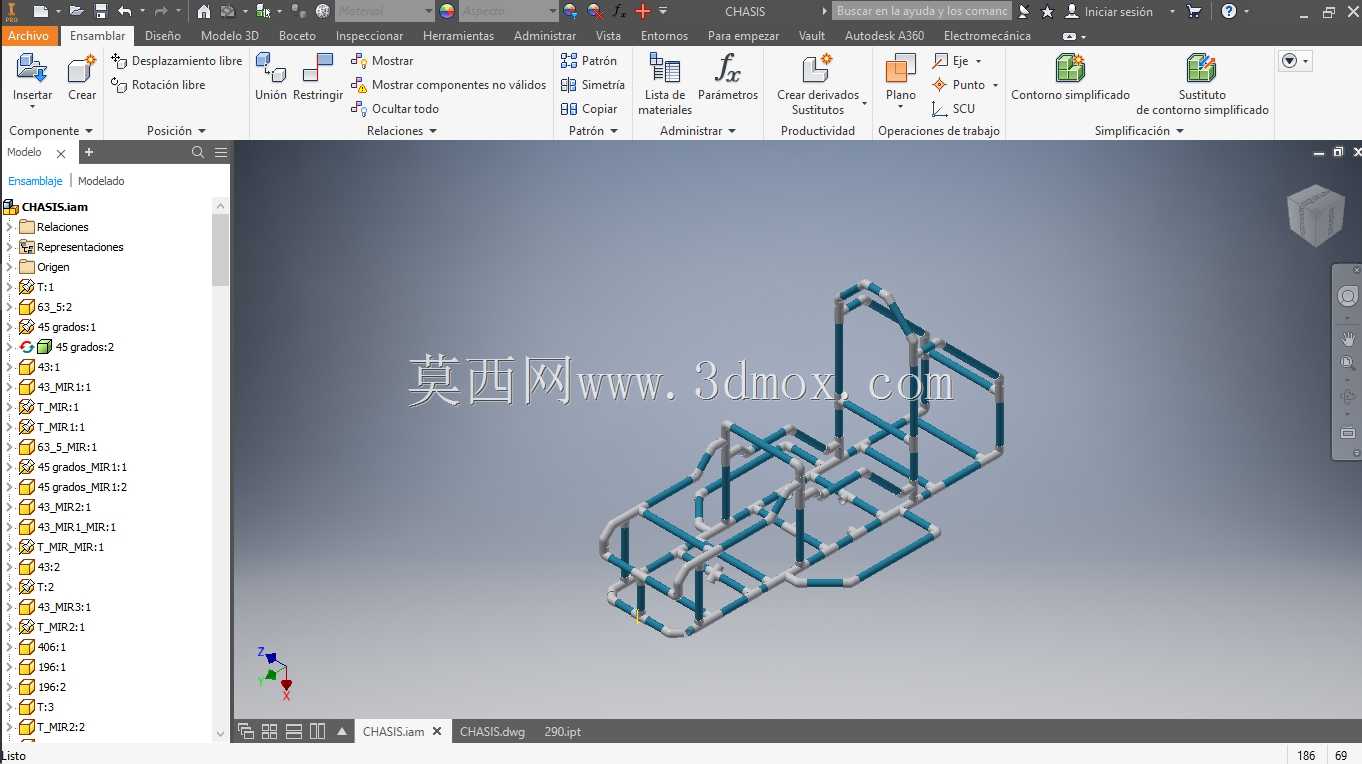Open the Archivo menu
The width and height of the screenshot is (1362, 764).
pos(28,35)
